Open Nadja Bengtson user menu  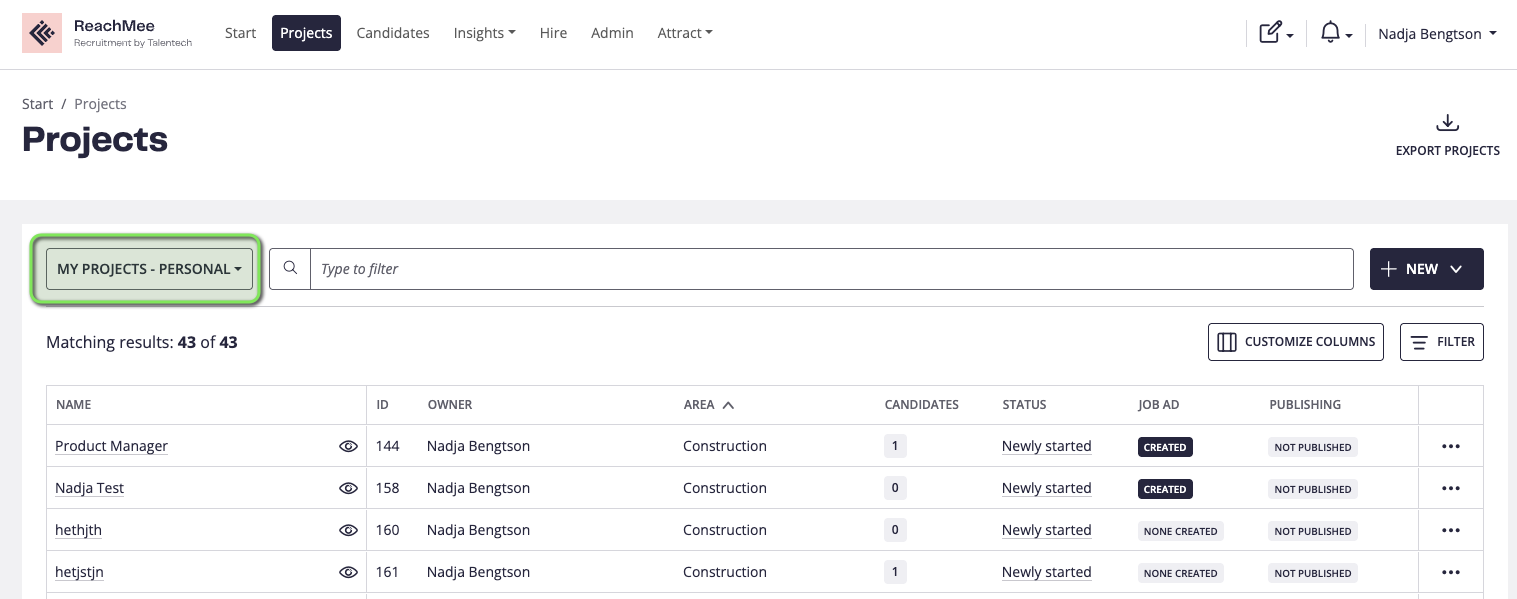coord(1436,33)
